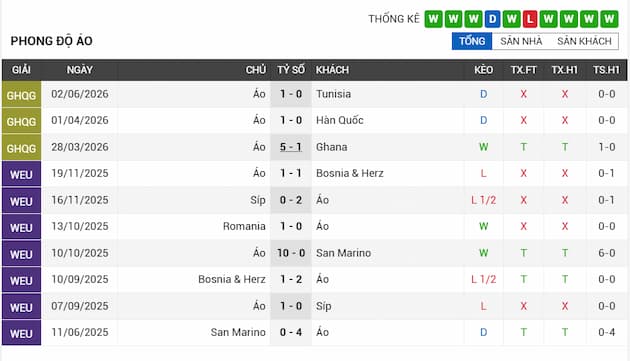
Task: Open the Hàn Quốc team link
Action: tap(340, 120)
